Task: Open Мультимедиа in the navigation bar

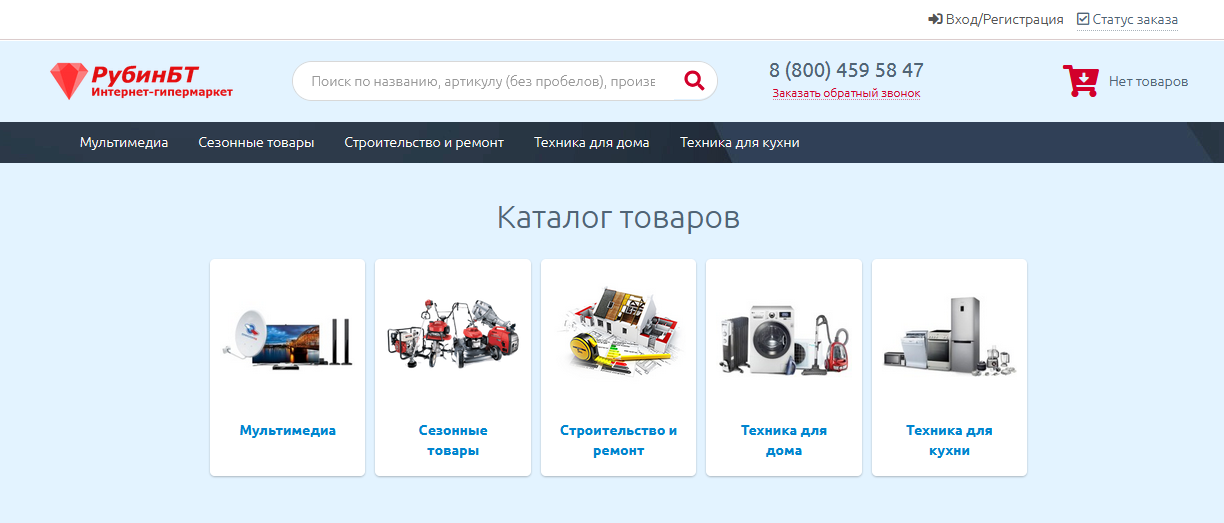Action: point(124,142)
